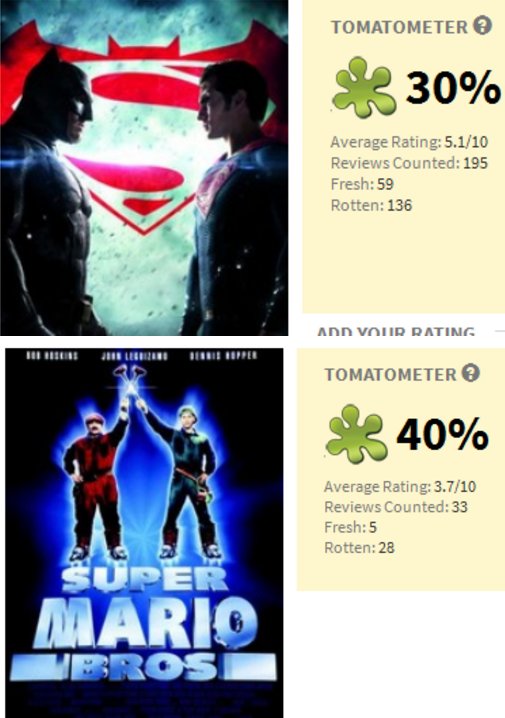Open the Batman v Superman poster
Viewport: 505px width, 718px height.
pos(144,168)
